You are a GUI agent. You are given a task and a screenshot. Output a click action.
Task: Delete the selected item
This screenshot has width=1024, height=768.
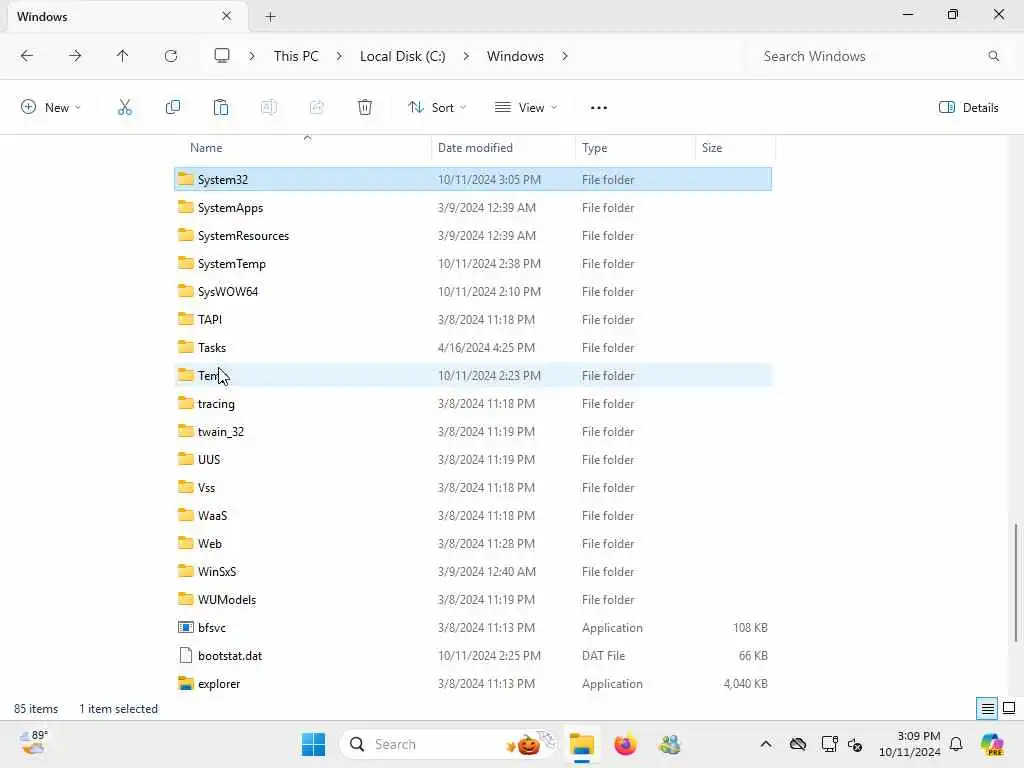365,107
